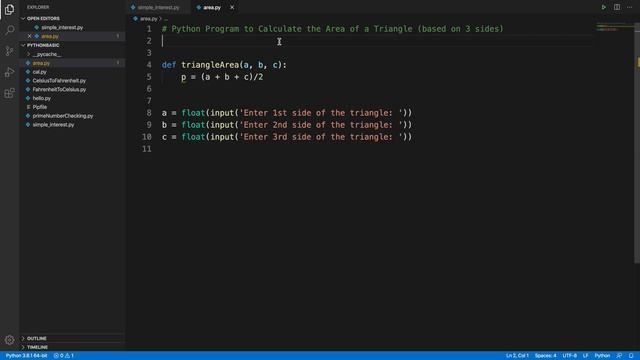This screenshot has width=640, height=360.
Task: Open notifications bell in status bar
Action: coord(631,356)
